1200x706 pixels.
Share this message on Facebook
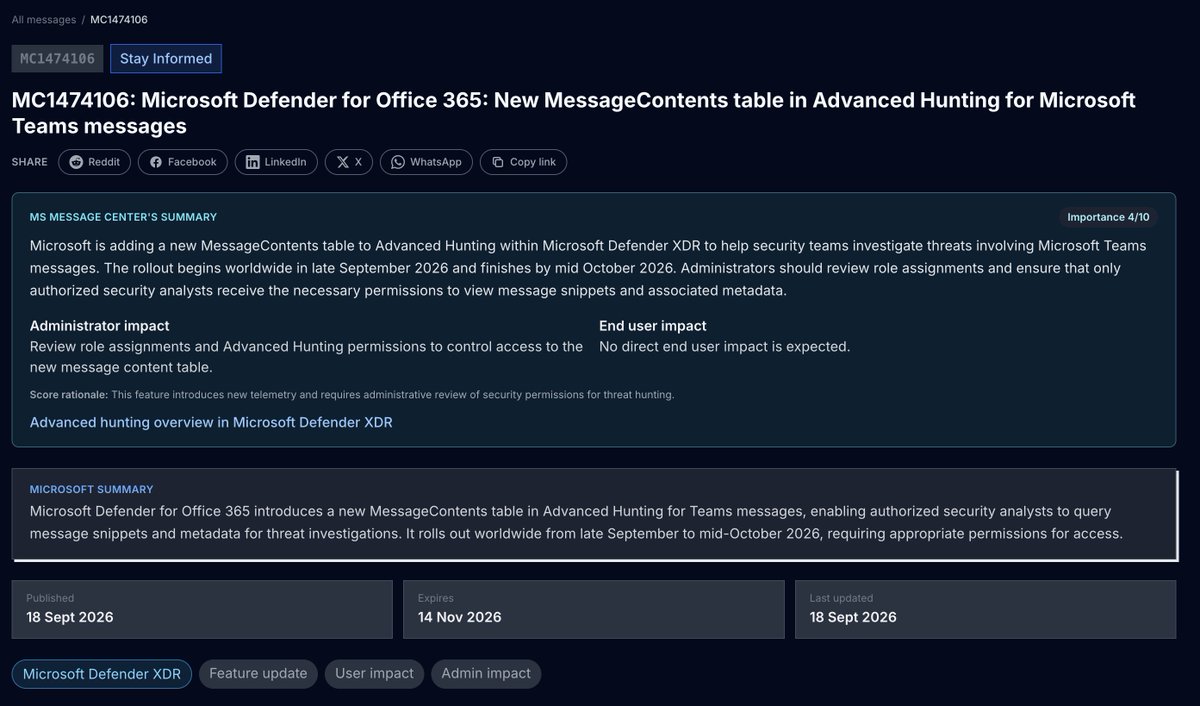(183, 162)
